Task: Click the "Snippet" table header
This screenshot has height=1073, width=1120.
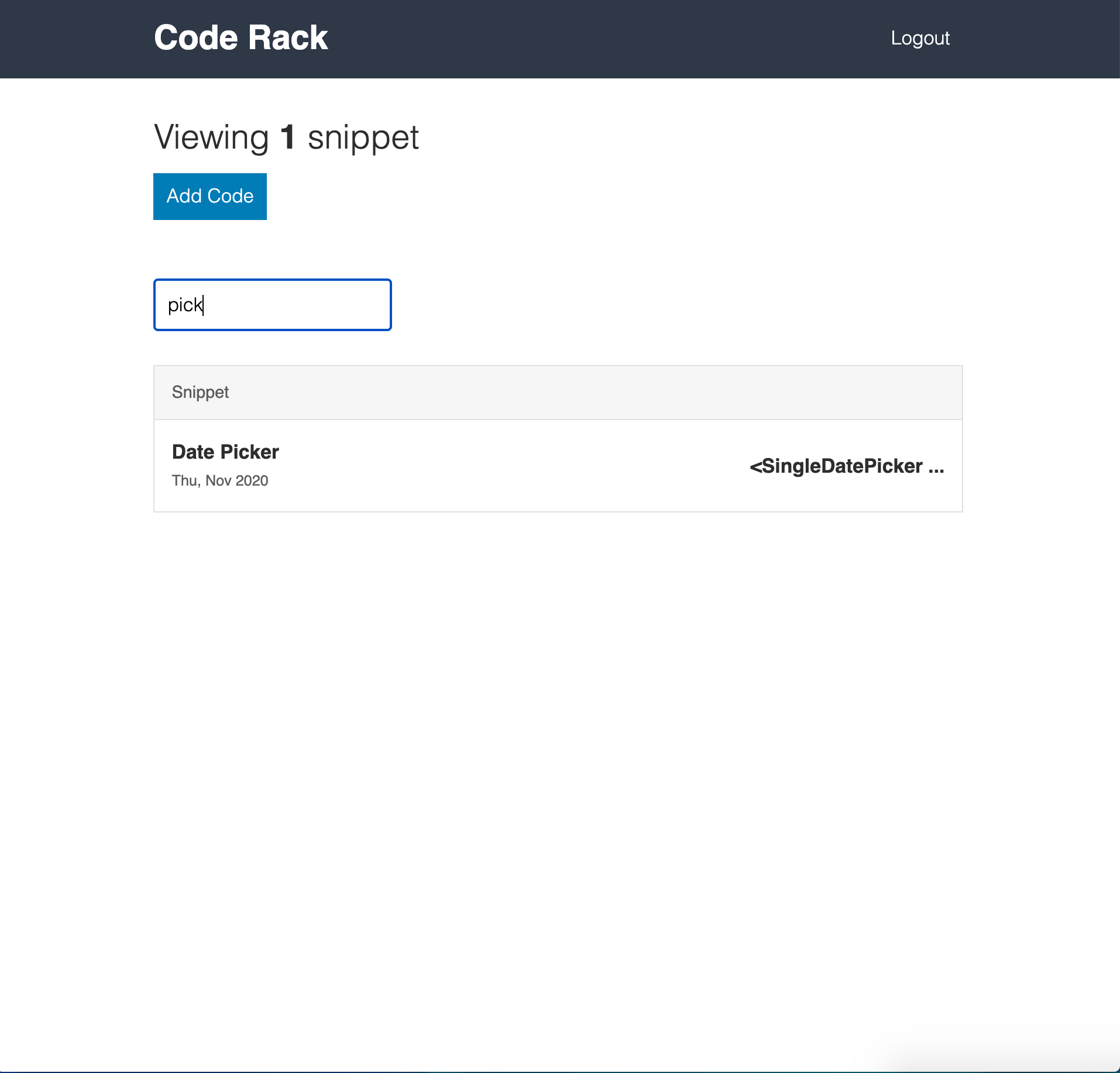Action: (x=200, y=392)
